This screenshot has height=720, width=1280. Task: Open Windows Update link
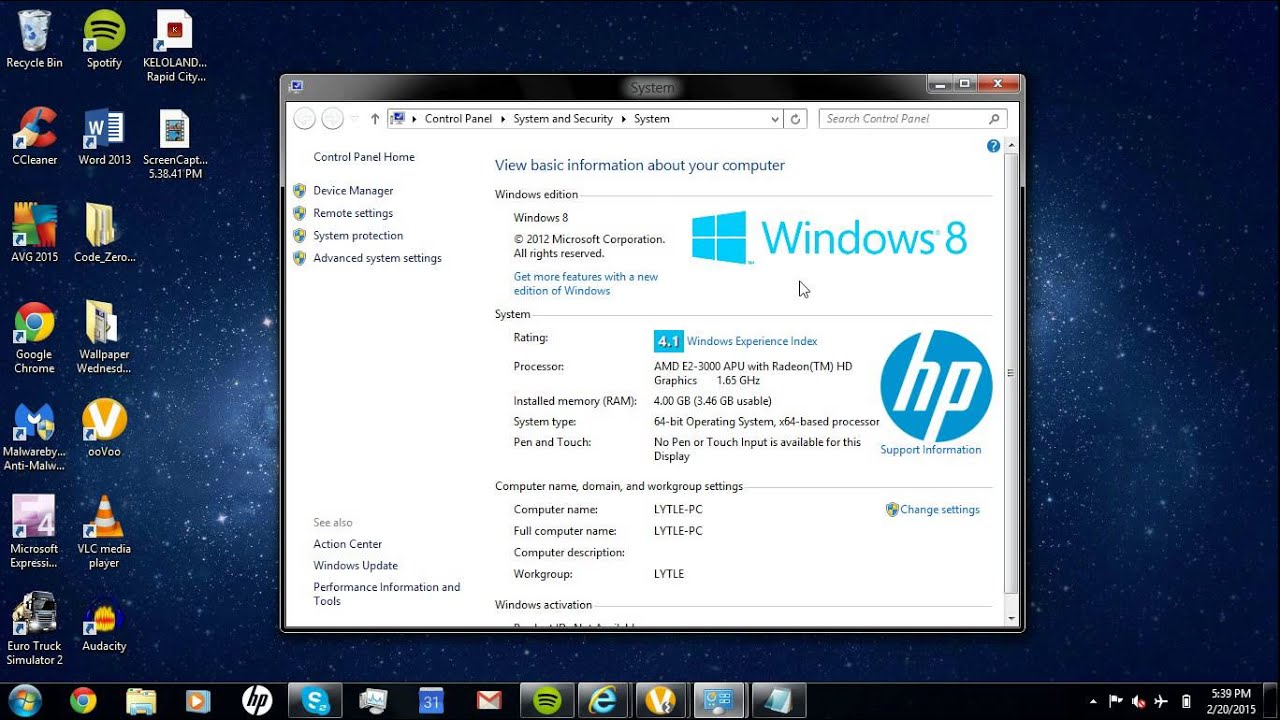356,566
